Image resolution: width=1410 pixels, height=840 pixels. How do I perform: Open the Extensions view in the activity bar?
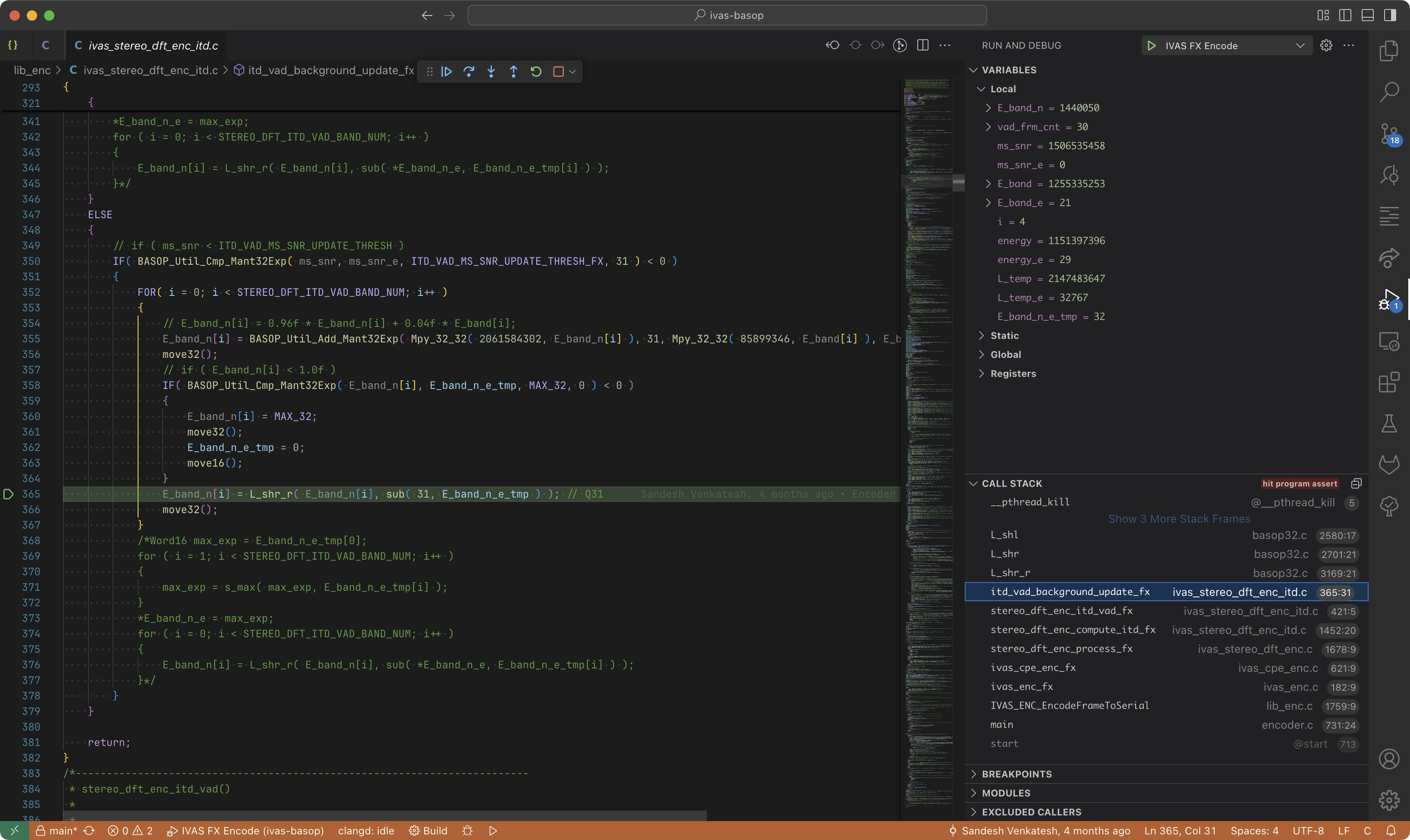point(1389,382)
